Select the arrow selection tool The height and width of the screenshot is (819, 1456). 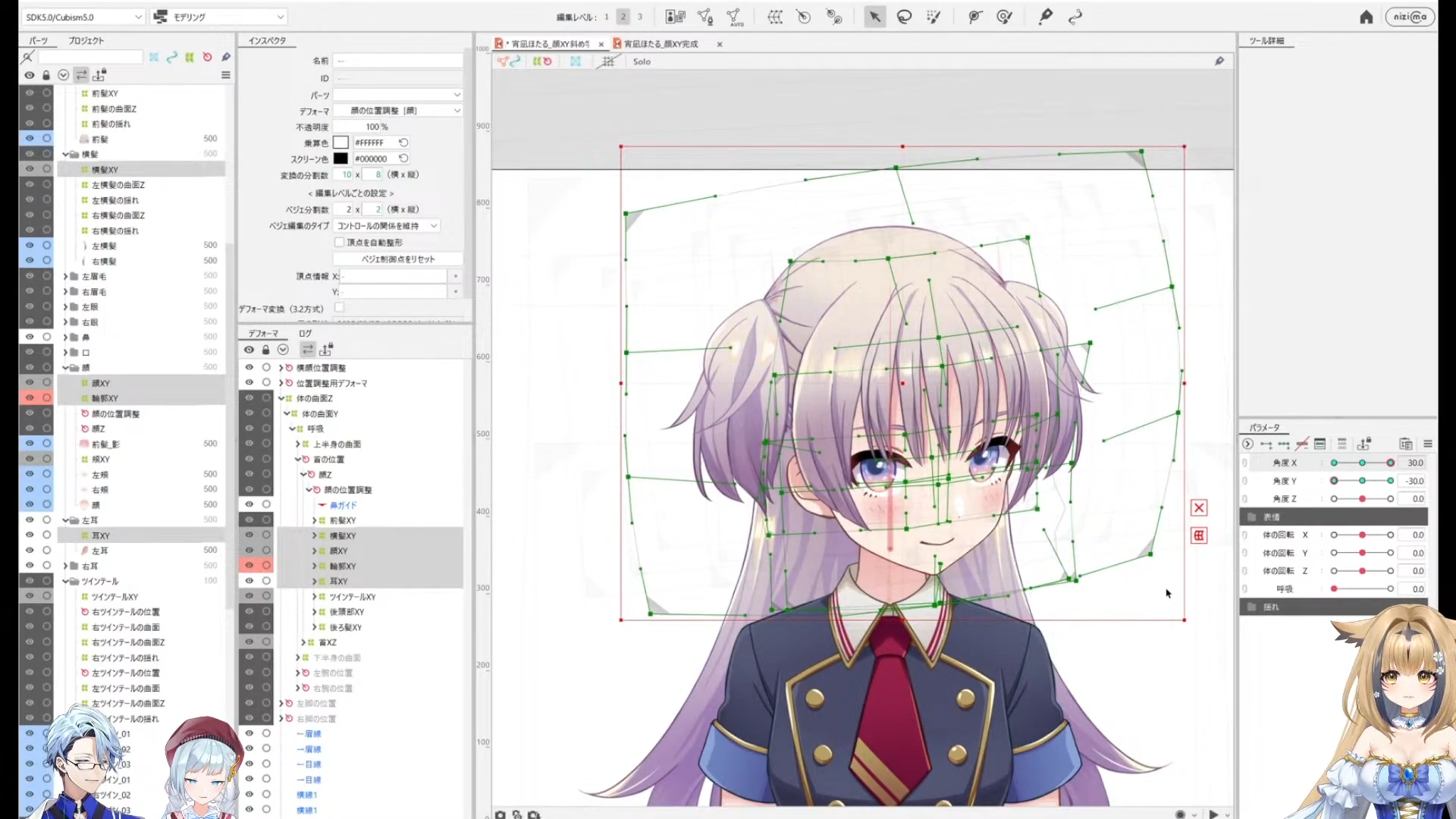874,17
